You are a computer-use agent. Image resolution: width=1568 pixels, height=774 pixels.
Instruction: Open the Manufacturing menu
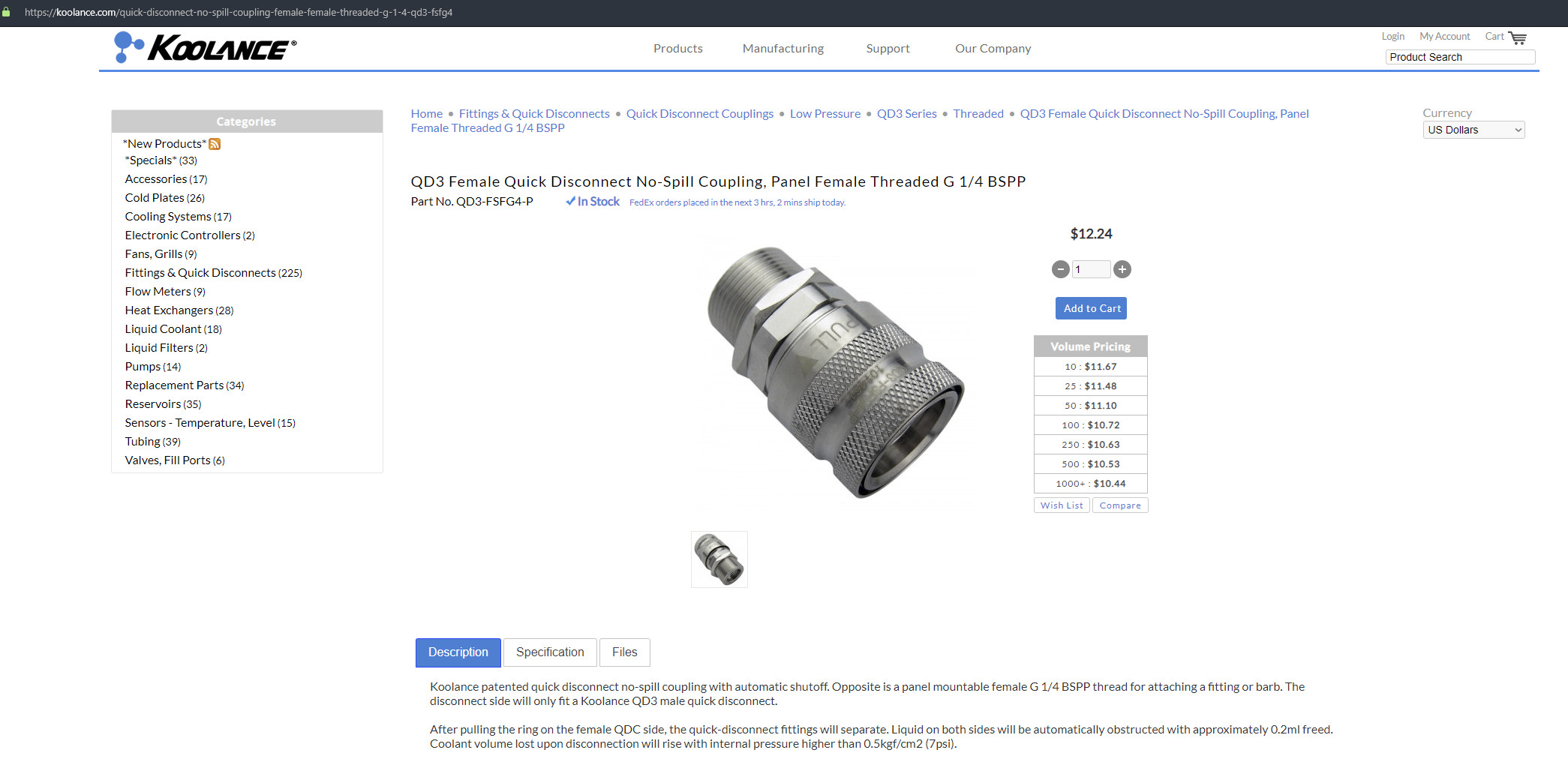coord(783,49)
